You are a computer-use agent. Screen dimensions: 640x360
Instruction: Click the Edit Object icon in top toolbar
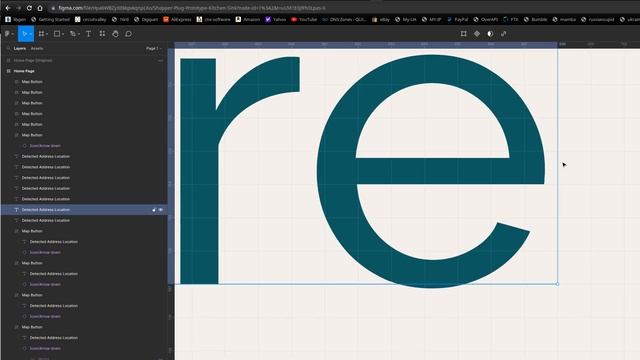pos(463,34)
